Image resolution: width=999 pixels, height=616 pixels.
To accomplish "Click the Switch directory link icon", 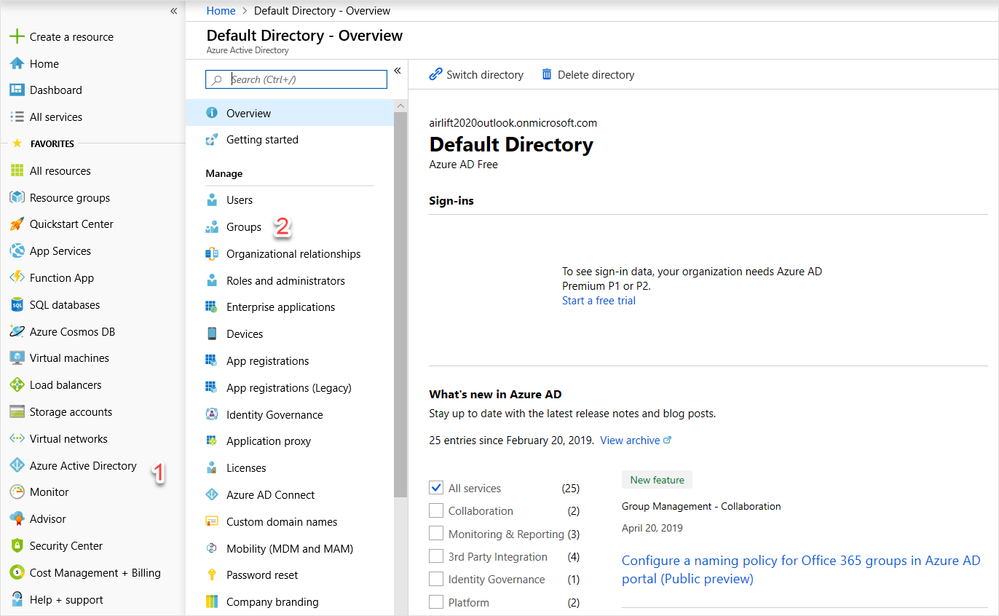I will (x=436, y=74).
